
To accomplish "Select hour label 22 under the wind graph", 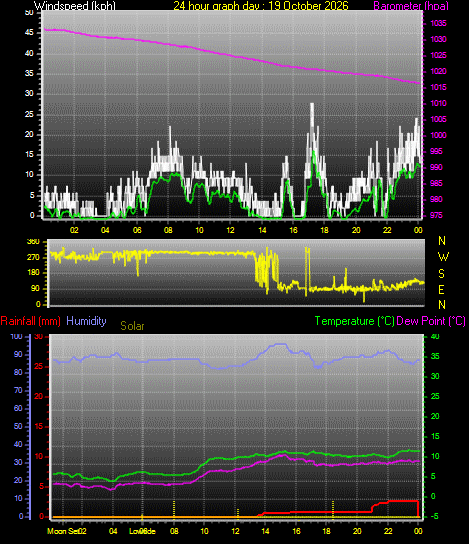I will [387, 230].
